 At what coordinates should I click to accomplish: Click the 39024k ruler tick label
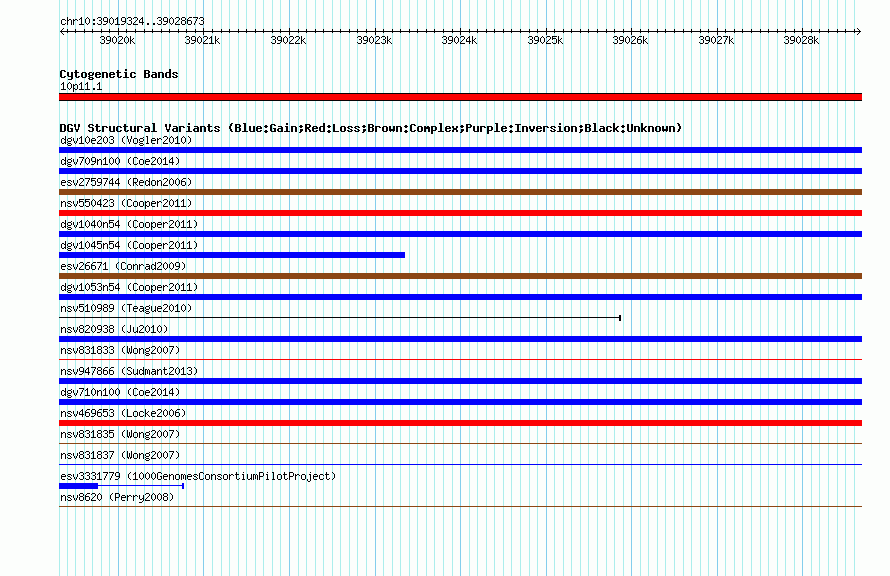tap(459, 40)
